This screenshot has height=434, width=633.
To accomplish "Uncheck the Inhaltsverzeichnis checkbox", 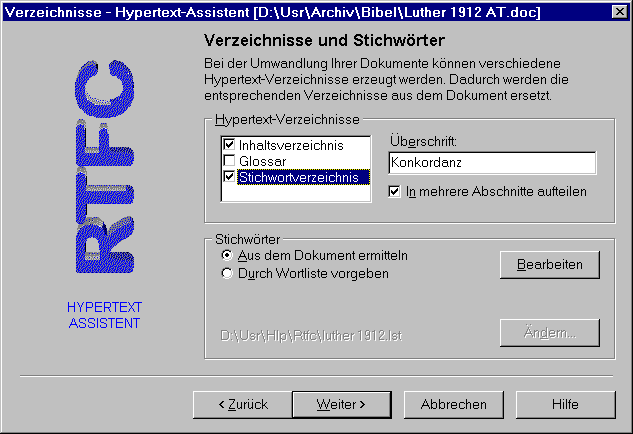I will point(229,145).
